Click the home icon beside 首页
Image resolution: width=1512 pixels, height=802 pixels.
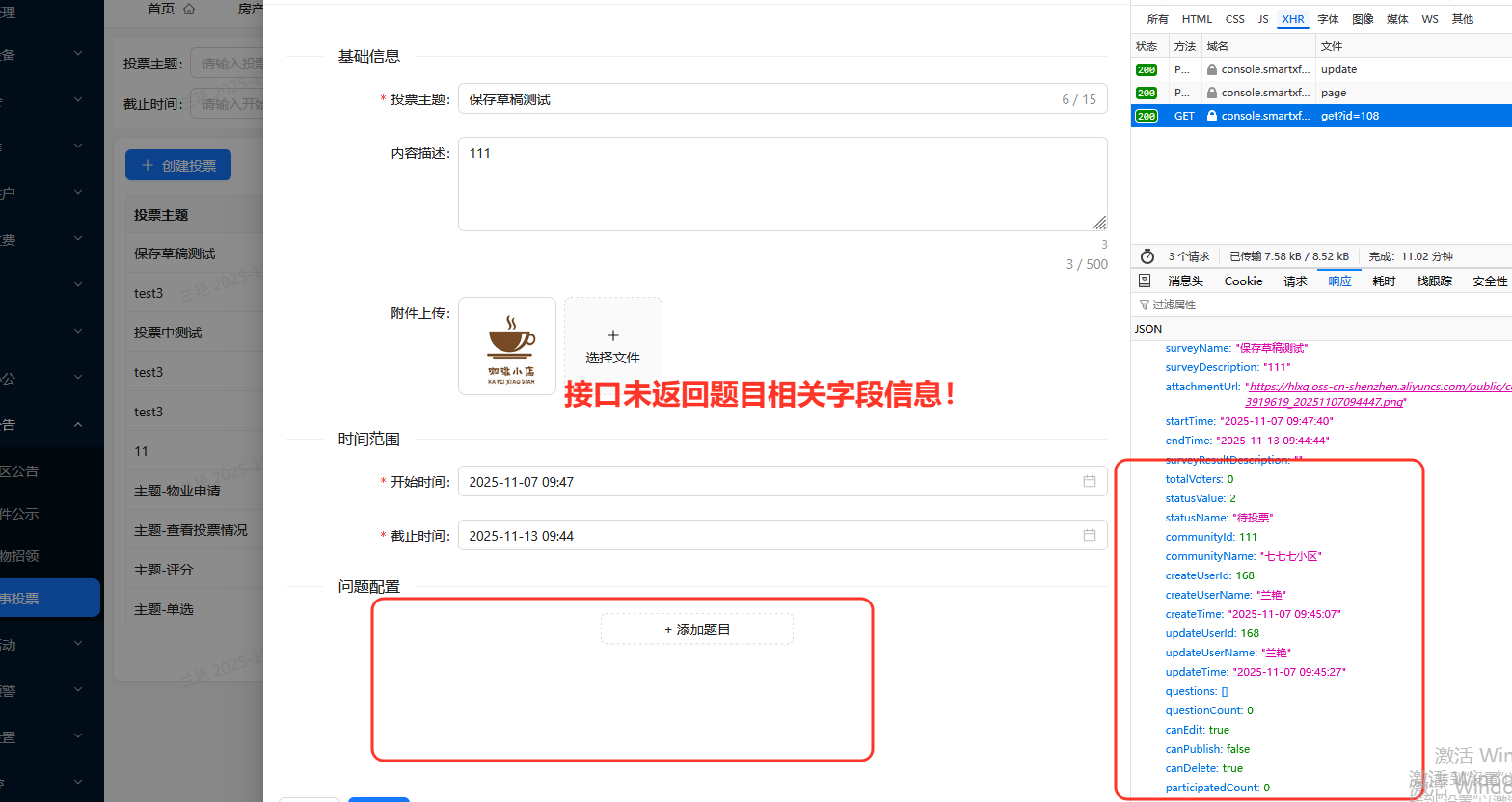pyautogui.click(x=189, y=9)
